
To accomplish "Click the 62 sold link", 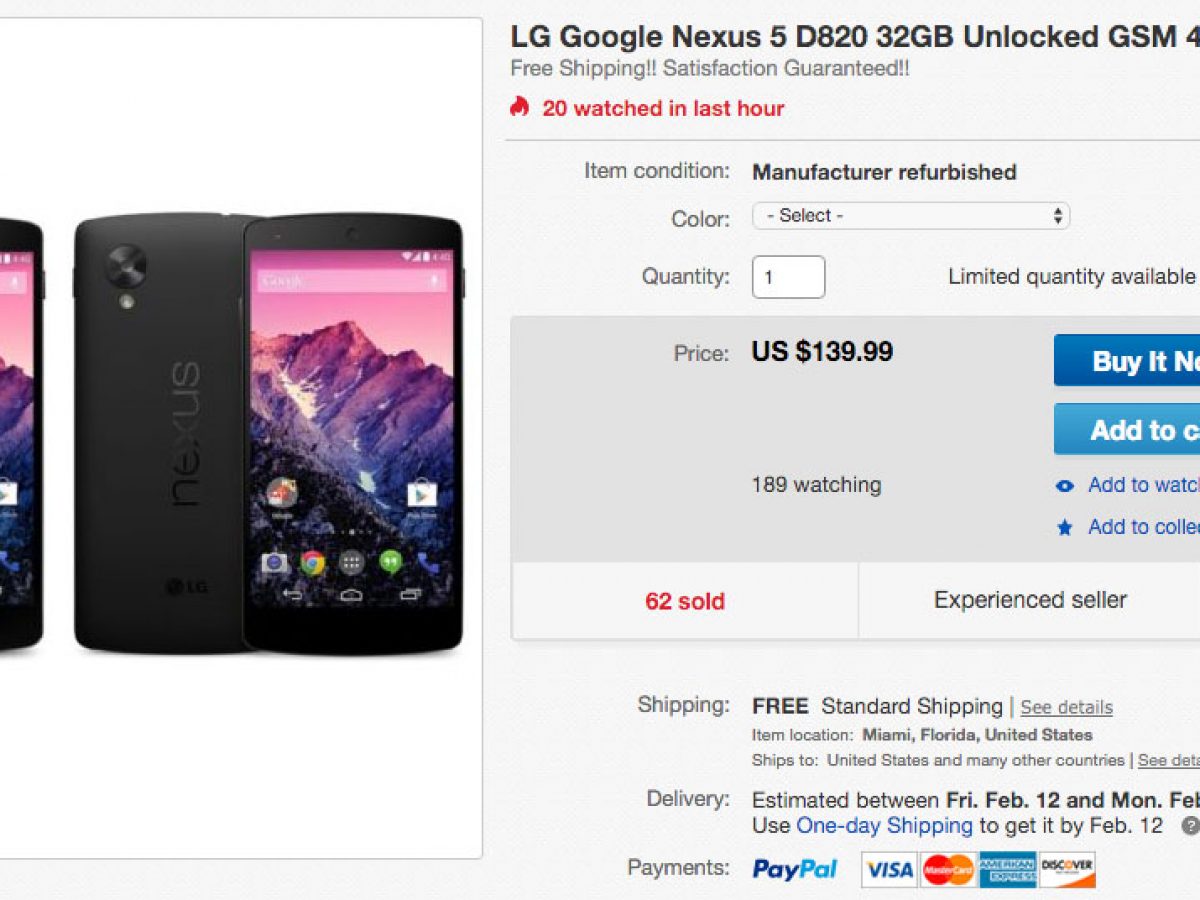I will pos(685,601).
